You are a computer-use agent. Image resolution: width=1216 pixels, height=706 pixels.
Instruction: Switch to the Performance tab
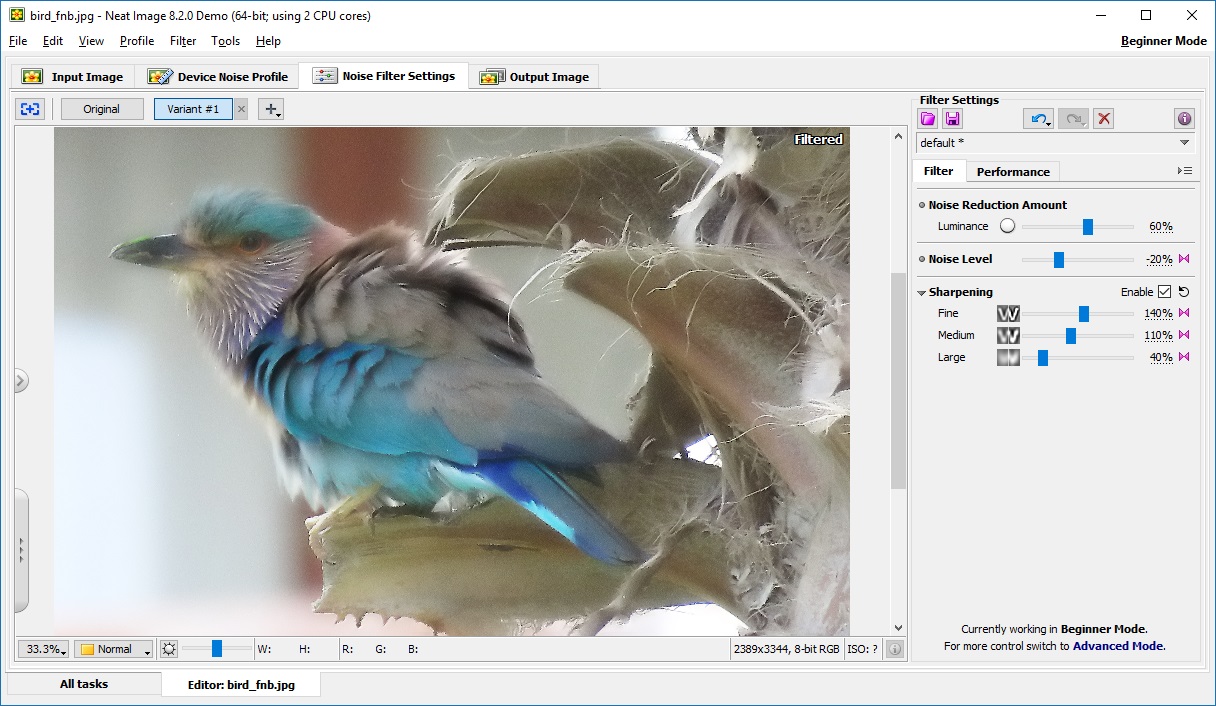tap(1012, 171)
